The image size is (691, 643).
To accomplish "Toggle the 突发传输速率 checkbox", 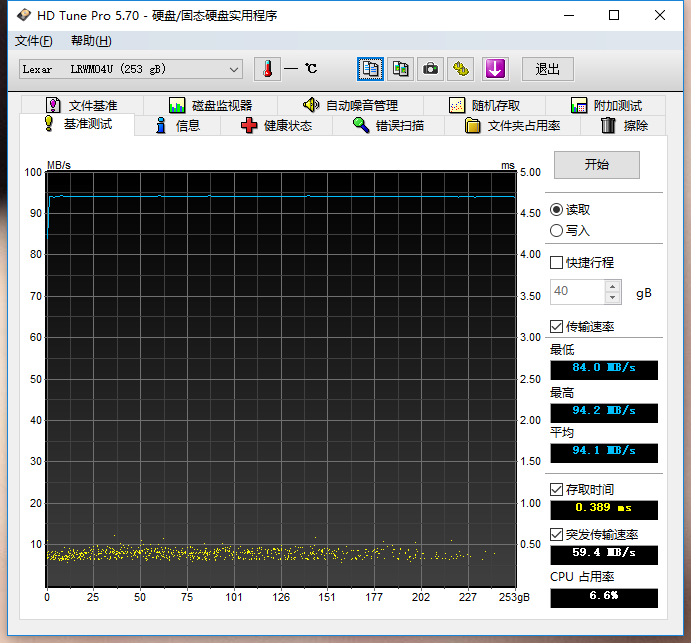I will [557, 535].
